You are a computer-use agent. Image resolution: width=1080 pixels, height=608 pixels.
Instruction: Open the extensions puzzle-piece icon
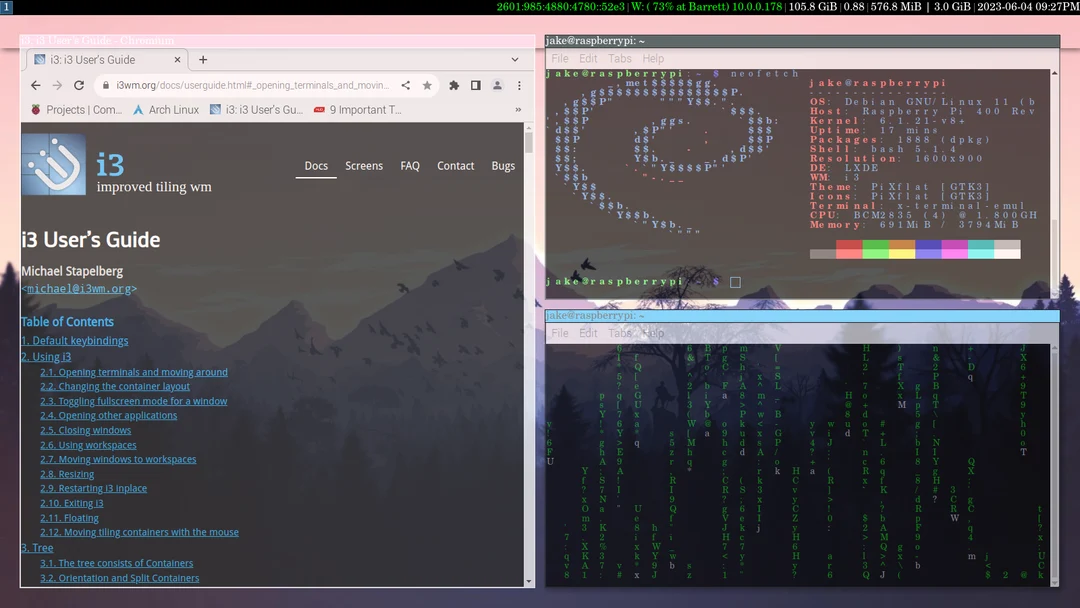coord(453,85)
